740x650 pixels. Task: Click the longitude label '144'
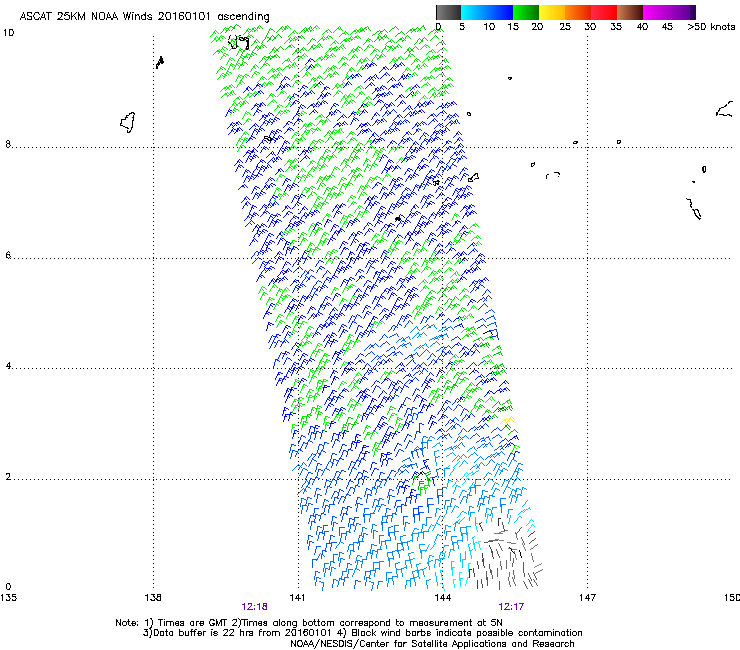click(x=443, y=598)
